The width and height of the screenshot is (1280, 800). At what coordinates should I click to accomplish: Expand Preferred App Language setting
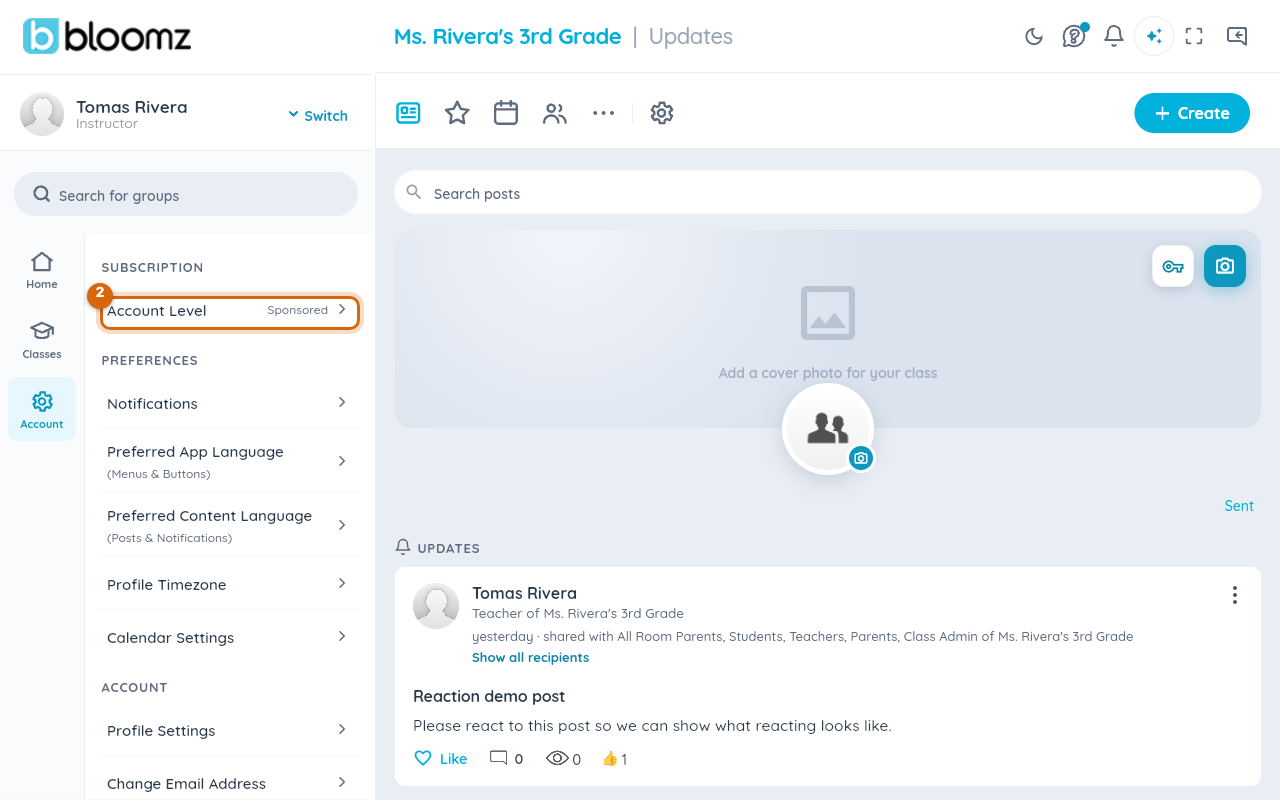click(x=228, y=461)
